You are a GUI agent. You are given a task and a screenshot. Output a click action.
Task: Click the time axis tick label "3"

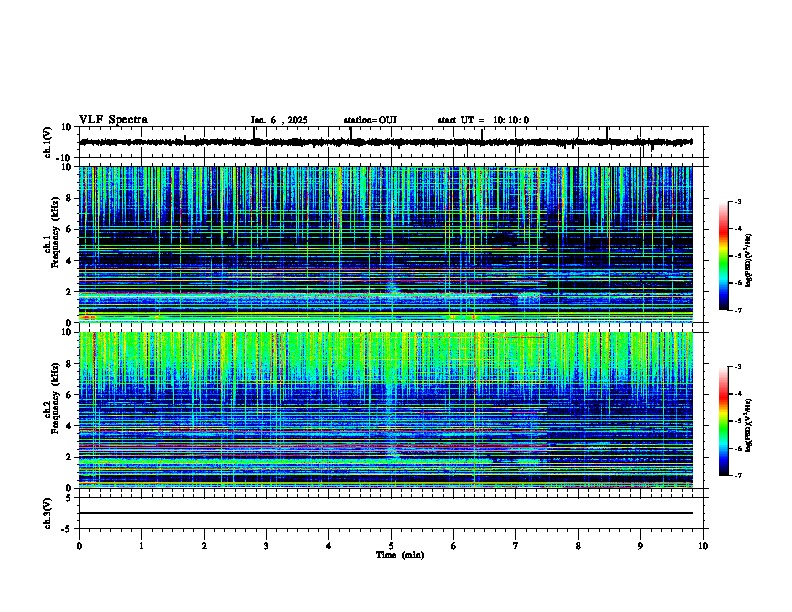[x=266, y=546]
